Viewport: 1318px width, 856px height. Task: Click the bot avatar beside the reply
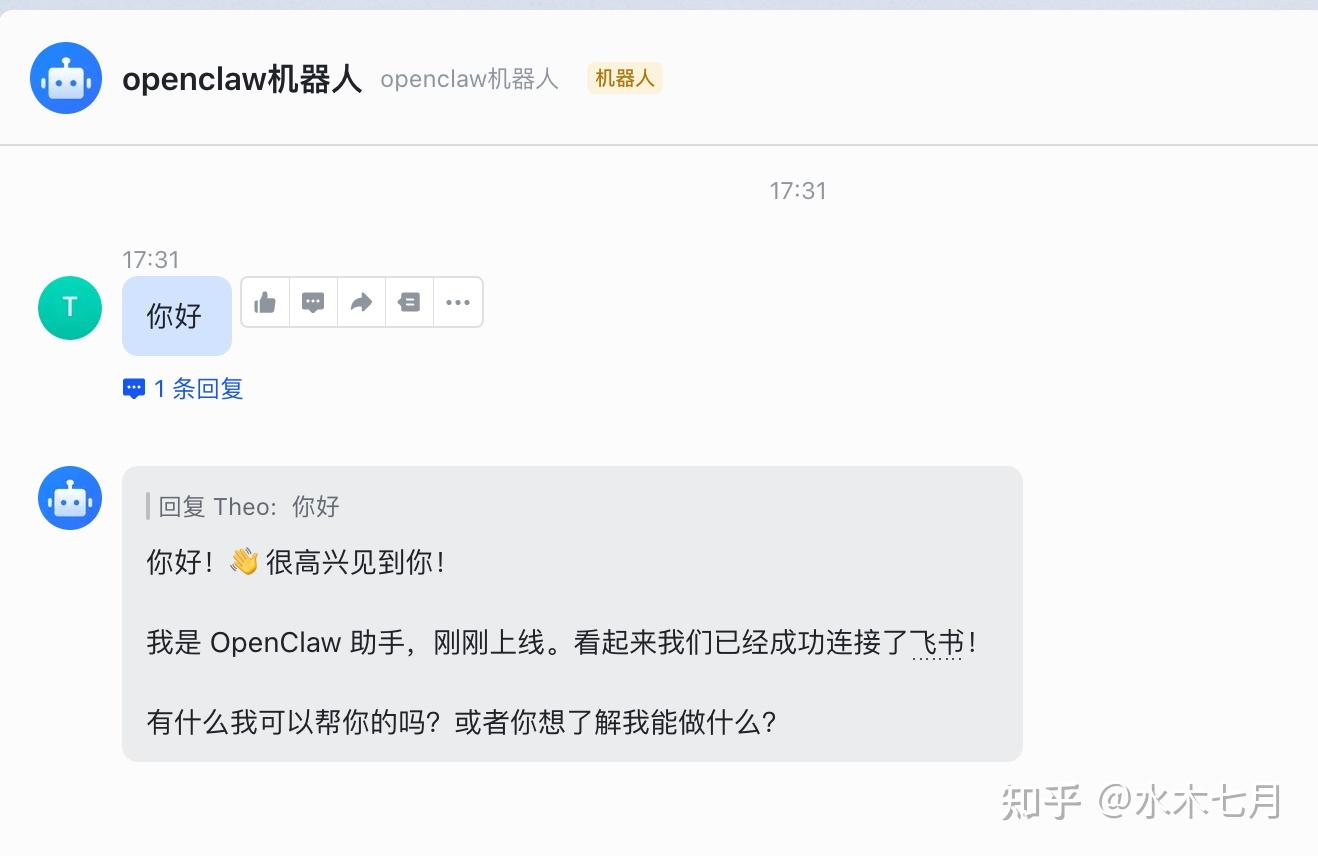pyautogui.click(x=70, y=498)
